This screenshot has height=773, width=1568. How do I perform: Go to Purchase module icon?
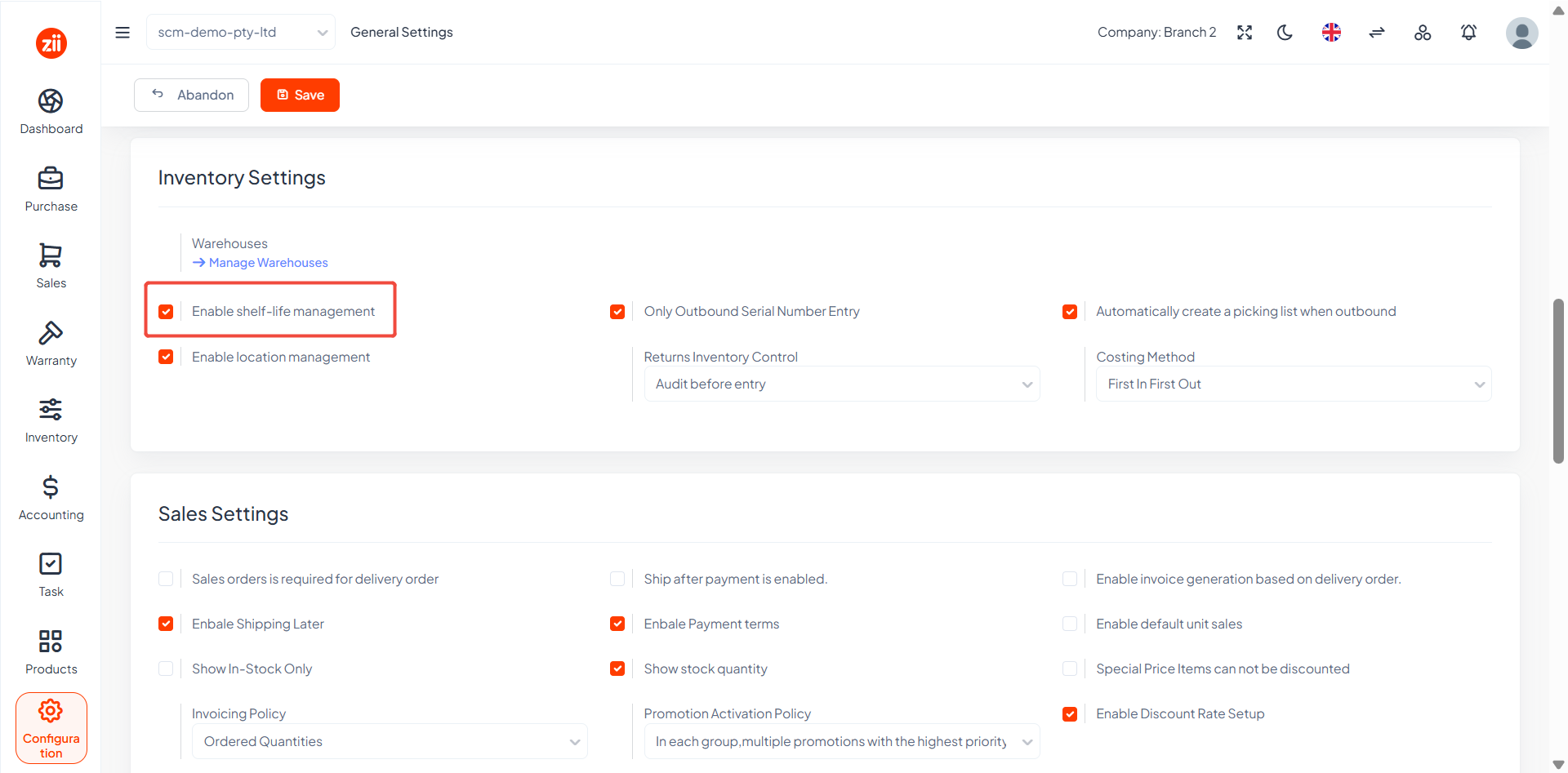[51, 178]
